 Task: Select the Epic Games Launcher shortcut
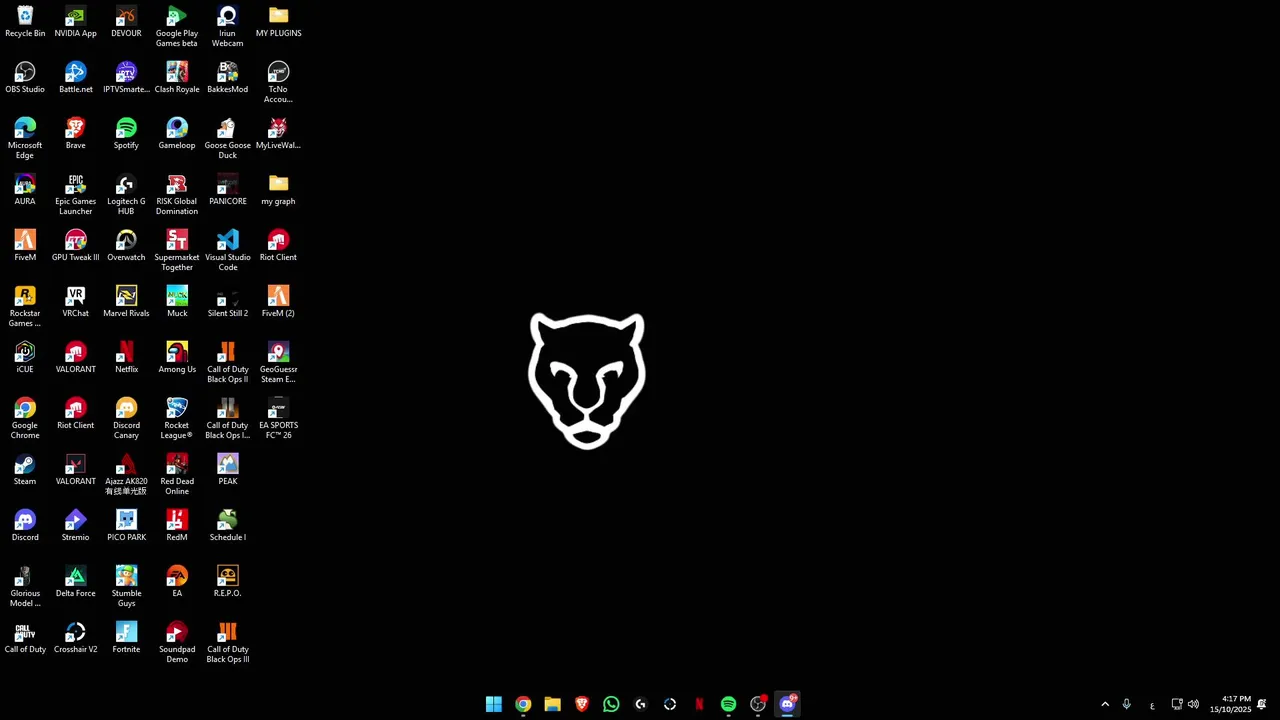(76, 195)
